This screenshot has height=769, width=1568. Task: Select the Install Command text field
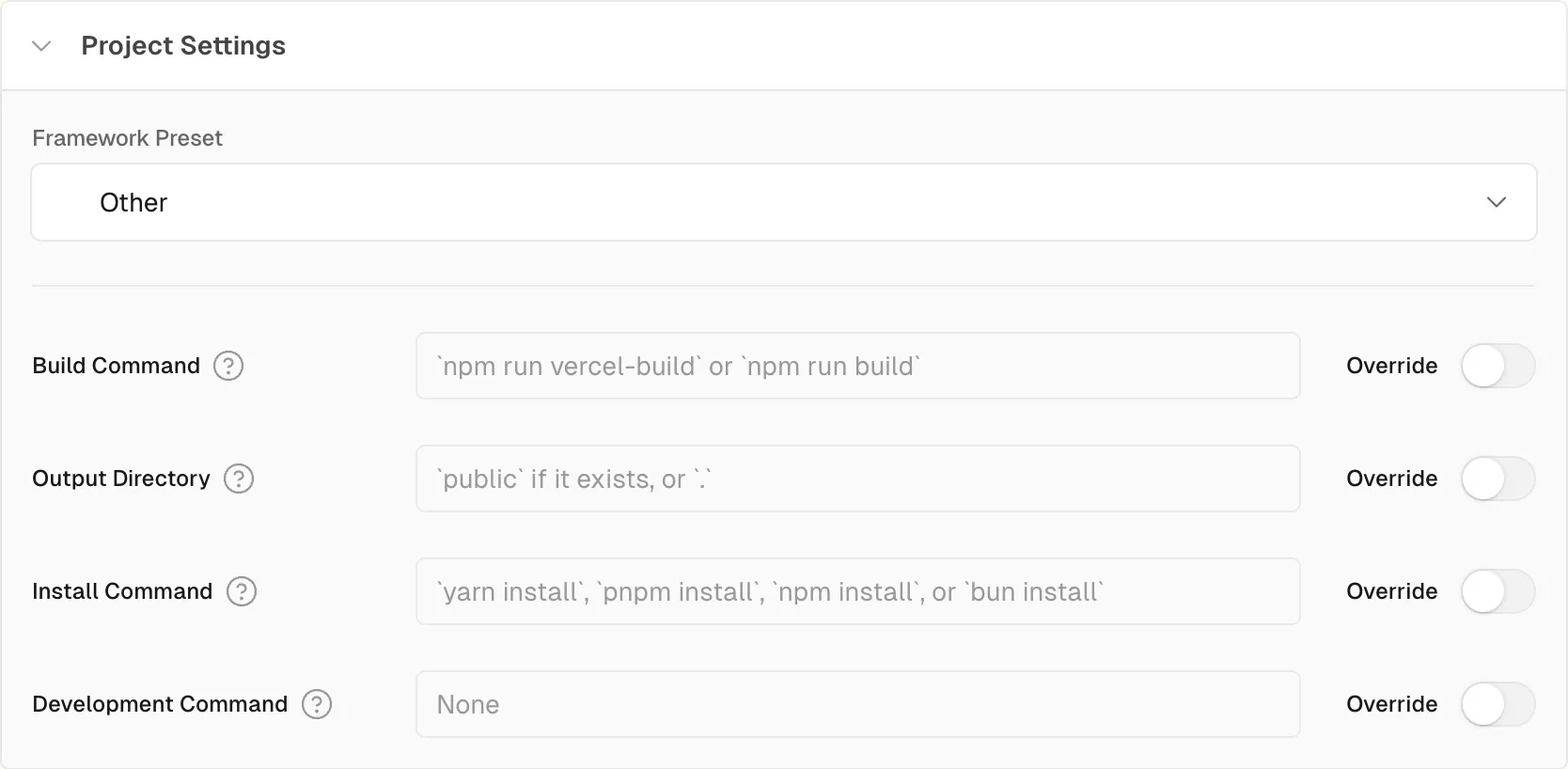point(857,591)
